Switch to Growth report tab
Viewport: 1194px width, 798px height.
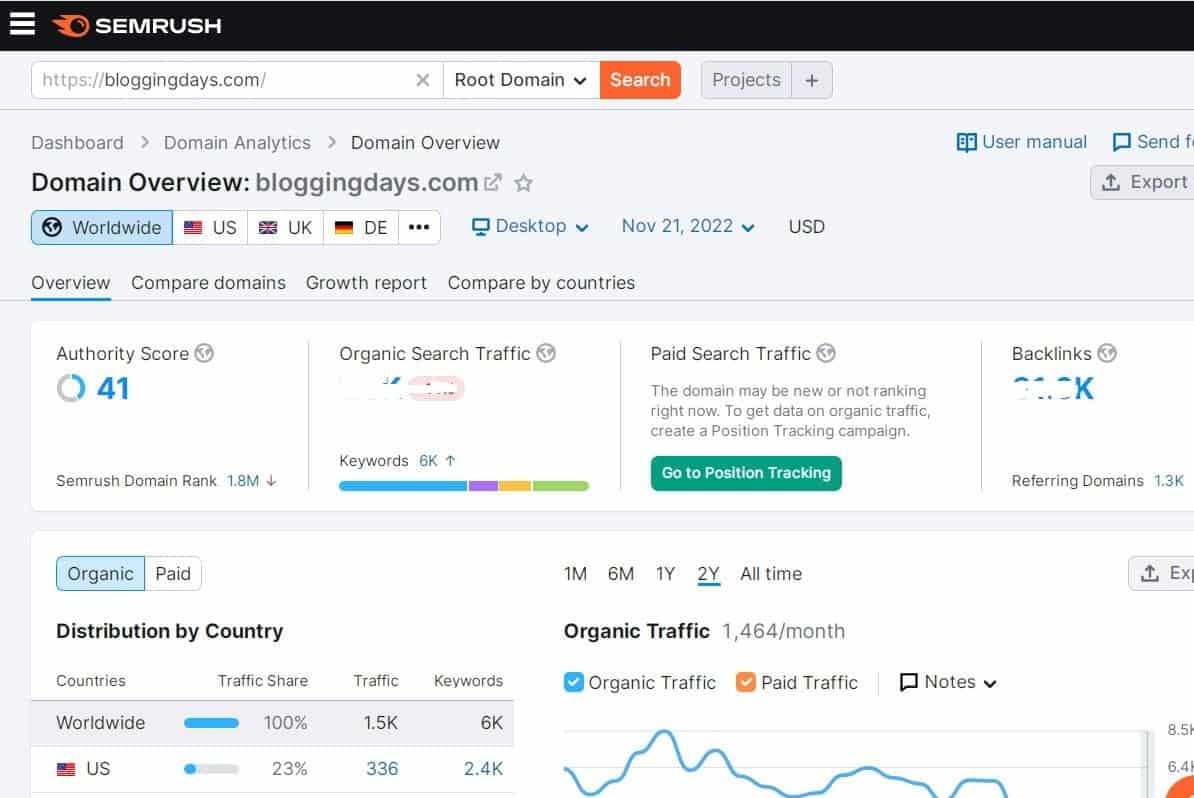(x=366, y=283)
